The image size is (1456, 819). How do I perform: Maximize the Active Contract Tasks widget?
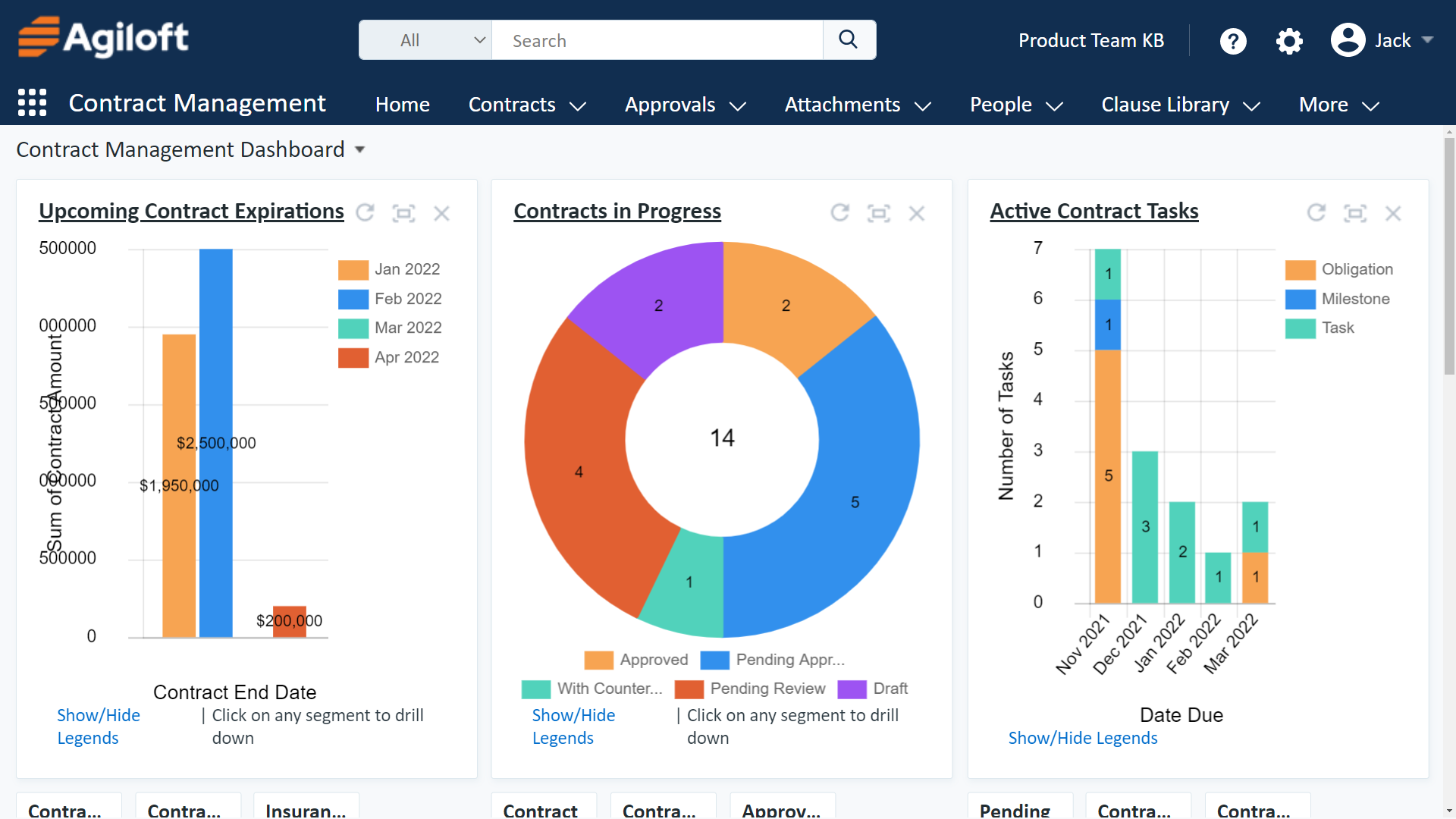1355,213
